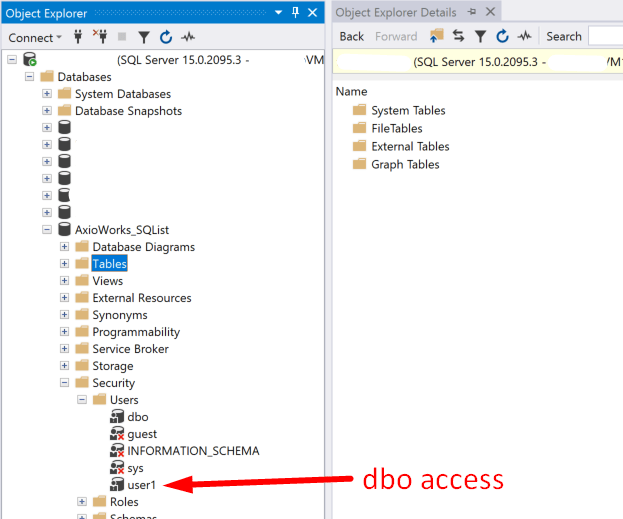The width and height of the screenshot is (623, 519).
Task: Click the Name column header
Action: [351, 91]
